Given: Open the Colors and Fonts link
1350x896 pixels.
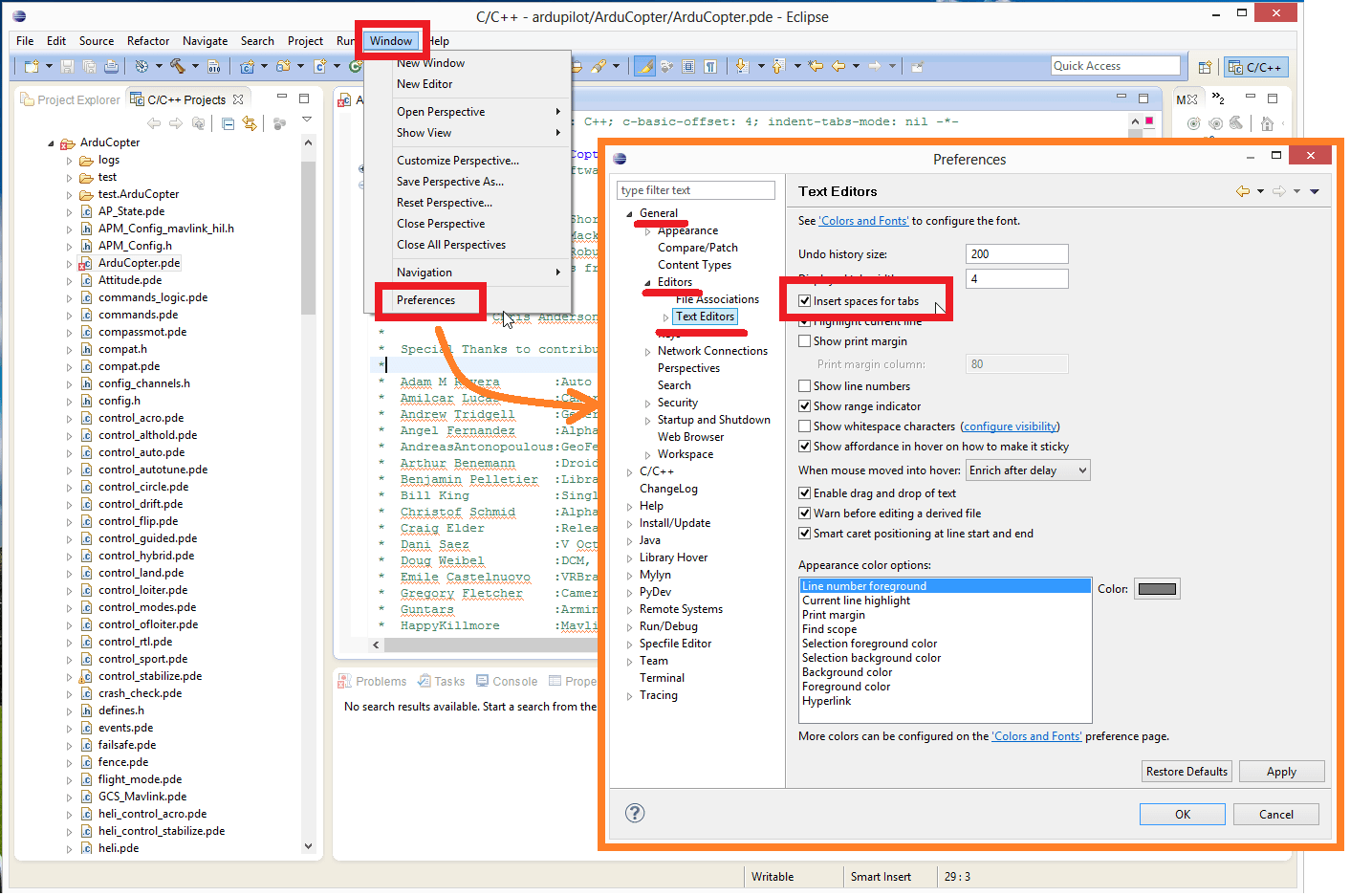Looking at the screenshot, I should [x=863, y=220].
